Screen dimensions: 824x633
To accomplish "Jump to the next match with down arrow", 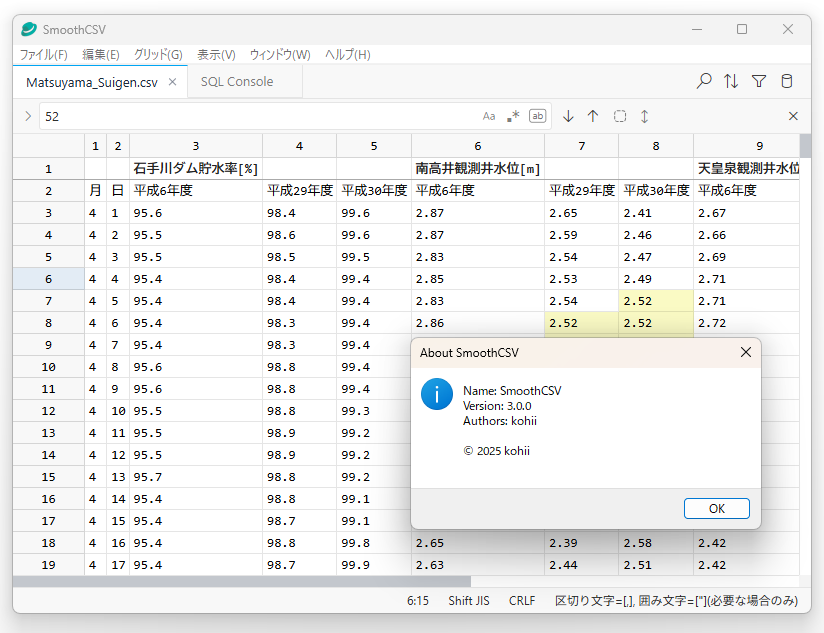I will [568, 116].
